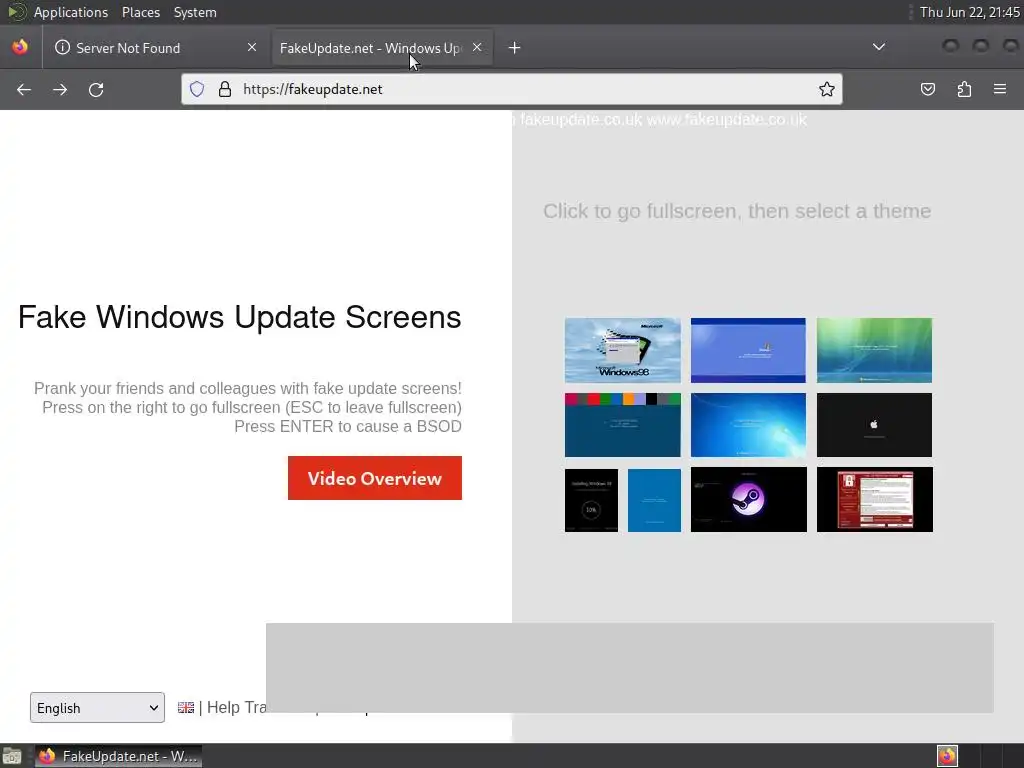Image resolution: width=1024 pixels, height=768 pixels.
Task: Select the plain blue update theme thumbnail
Action: click(x=654, y=500)
